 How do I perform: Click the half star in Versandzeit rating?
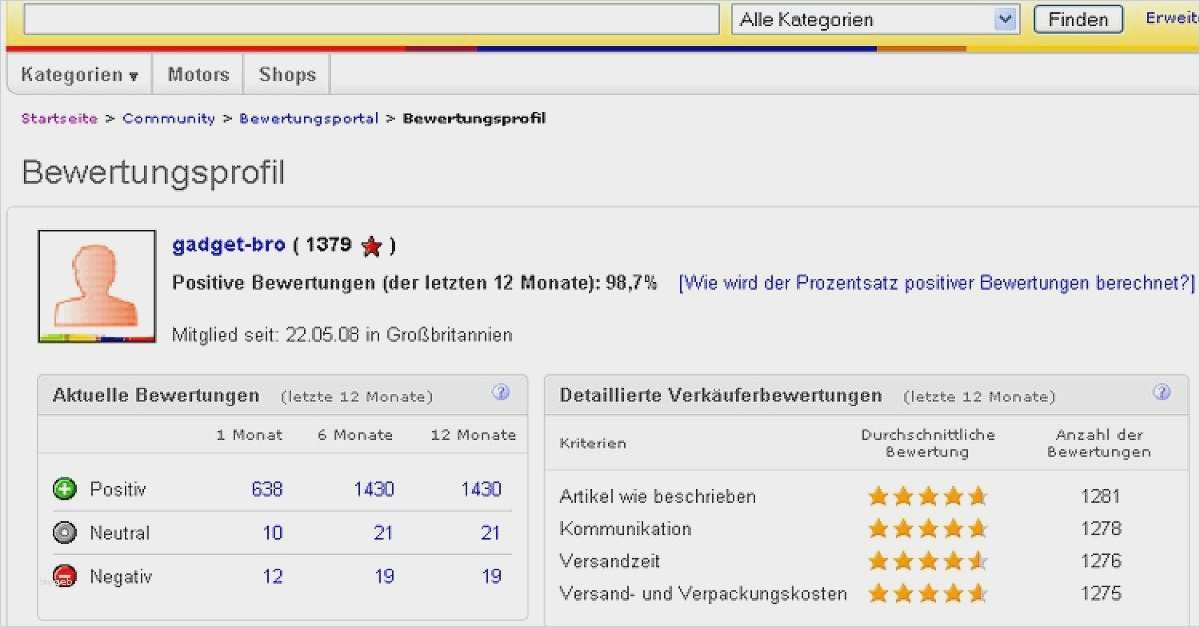click(976, 561)
